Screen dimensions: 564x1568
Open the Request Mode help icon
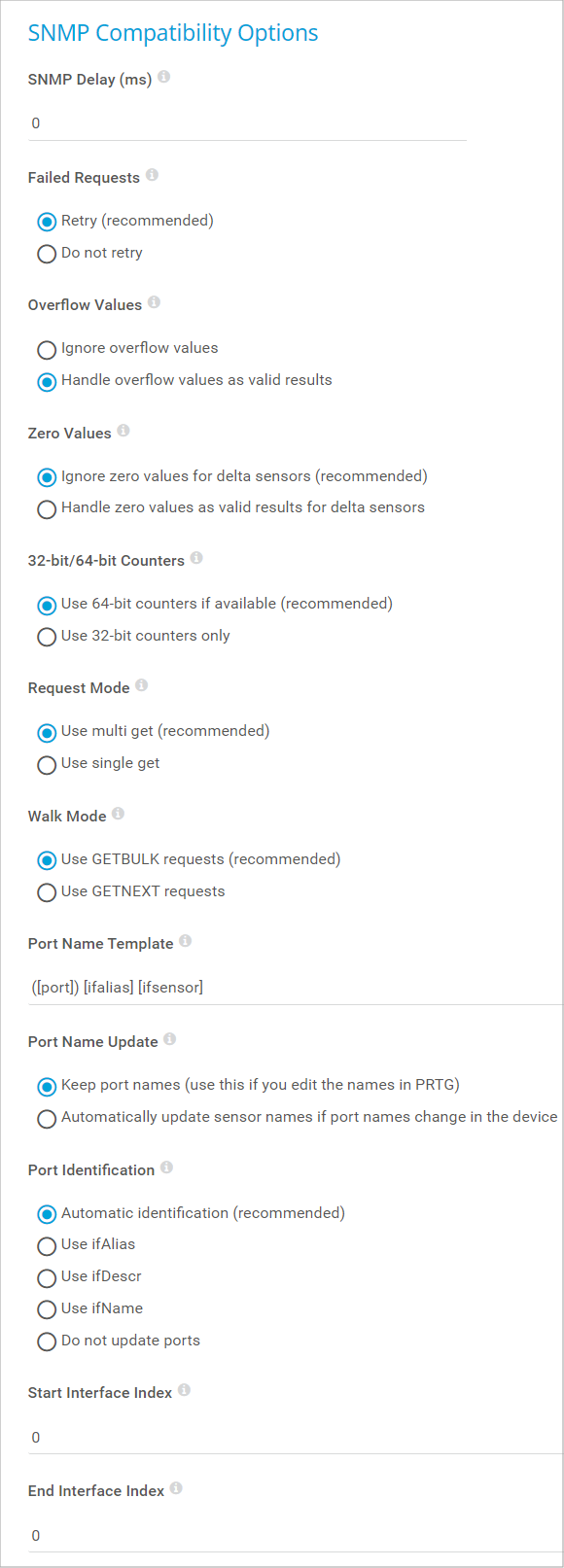pos(141,685)
